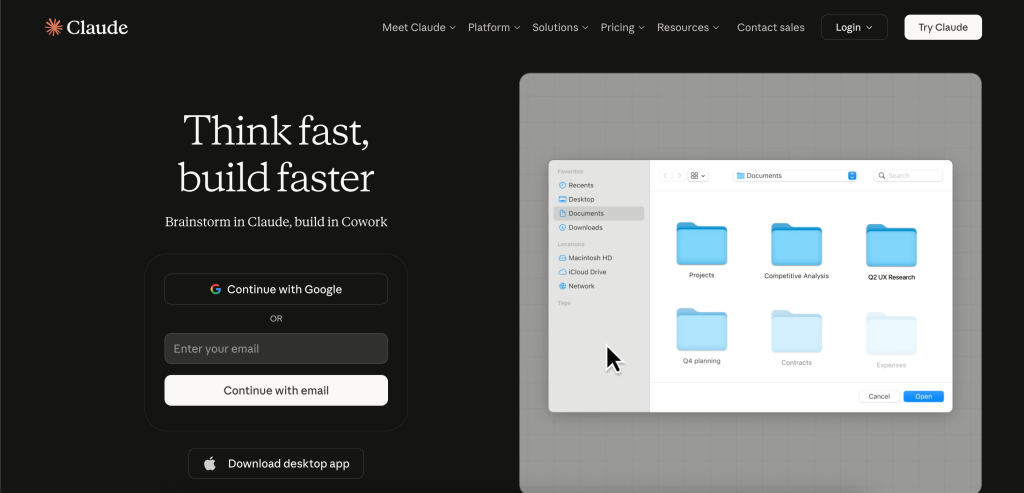The height and width of the screenshot is (493, 1024).
Task: Expand the Meet Claude menu
Action: pos(419,27)
